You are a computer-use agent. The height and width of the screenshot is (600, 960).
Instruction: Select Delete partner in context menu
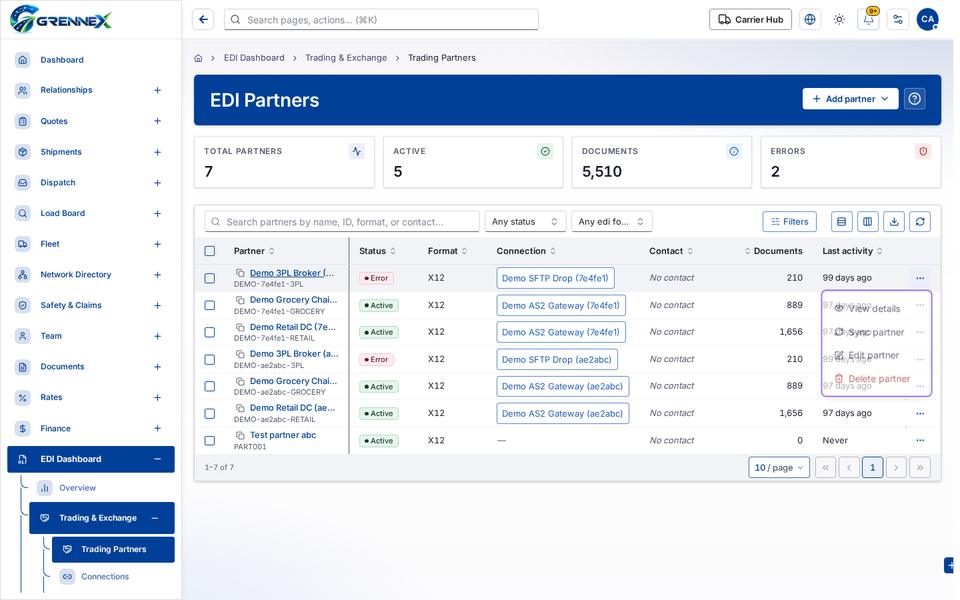[876, 378]
